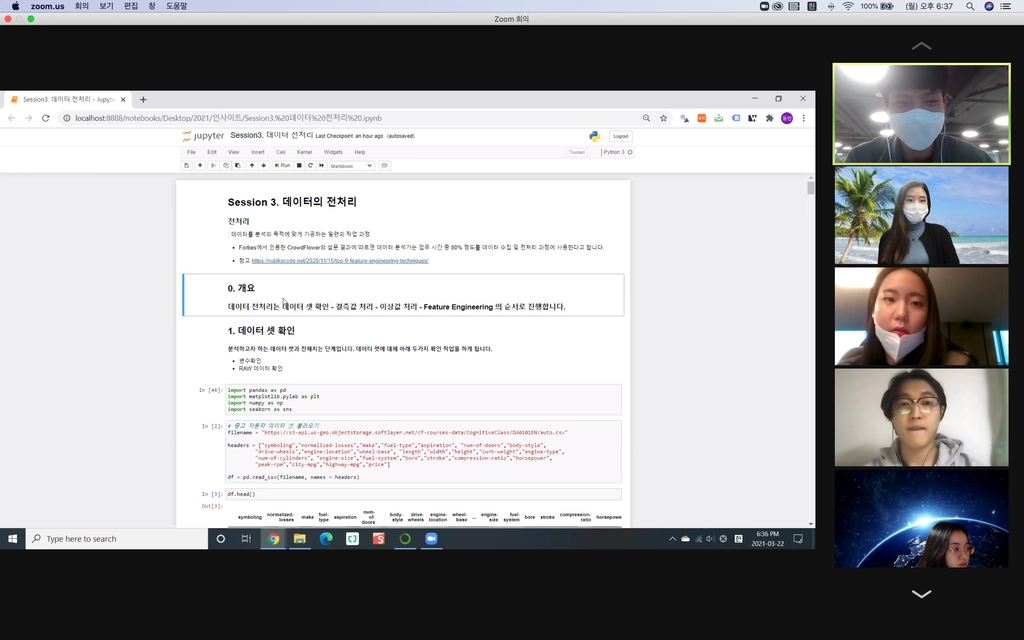
Task: Select the palm beach background participant video
Action: coord(921,215)
